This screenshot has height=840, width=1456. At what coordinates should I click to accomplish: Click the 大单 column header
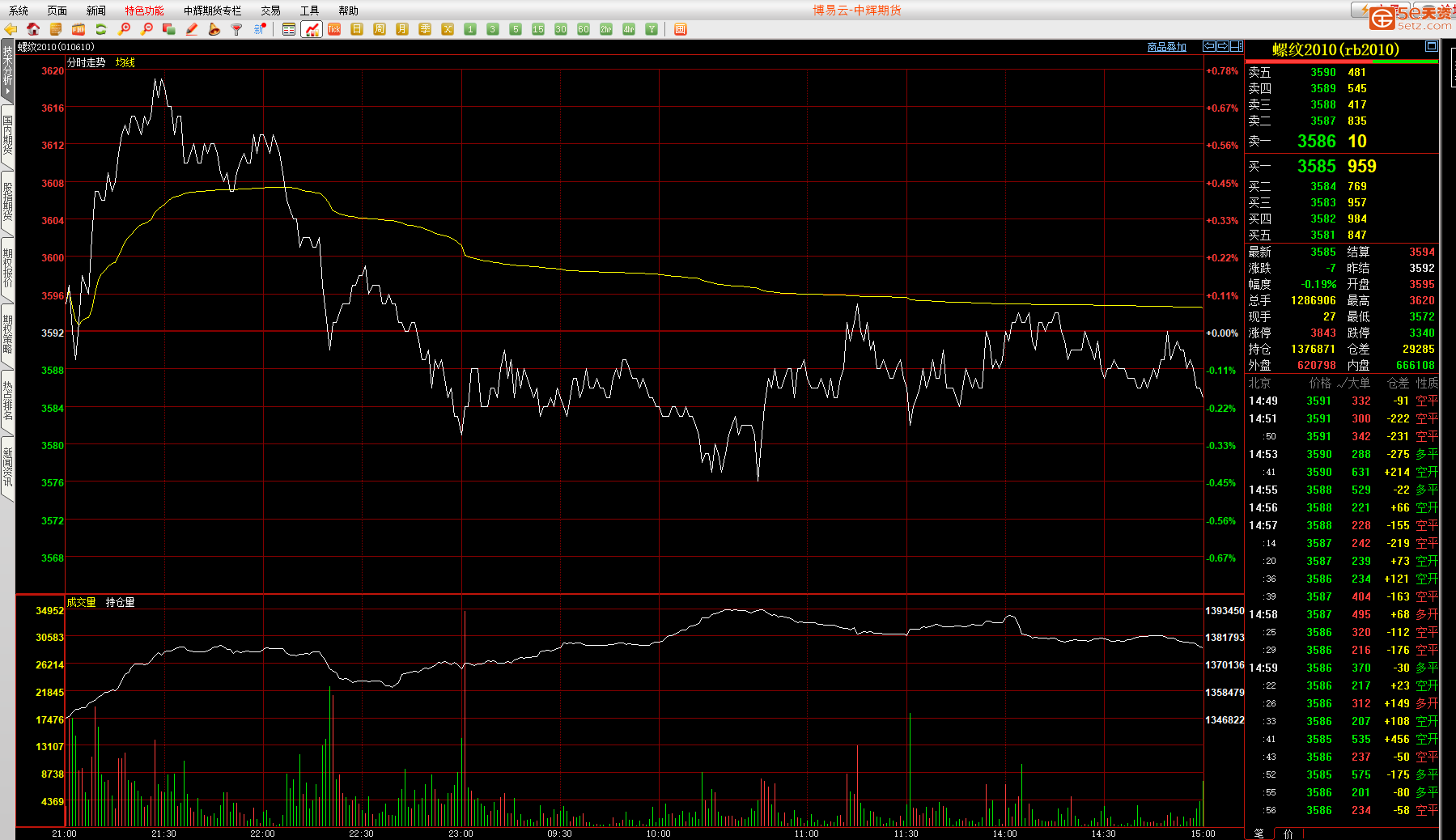pos(1360,383)
